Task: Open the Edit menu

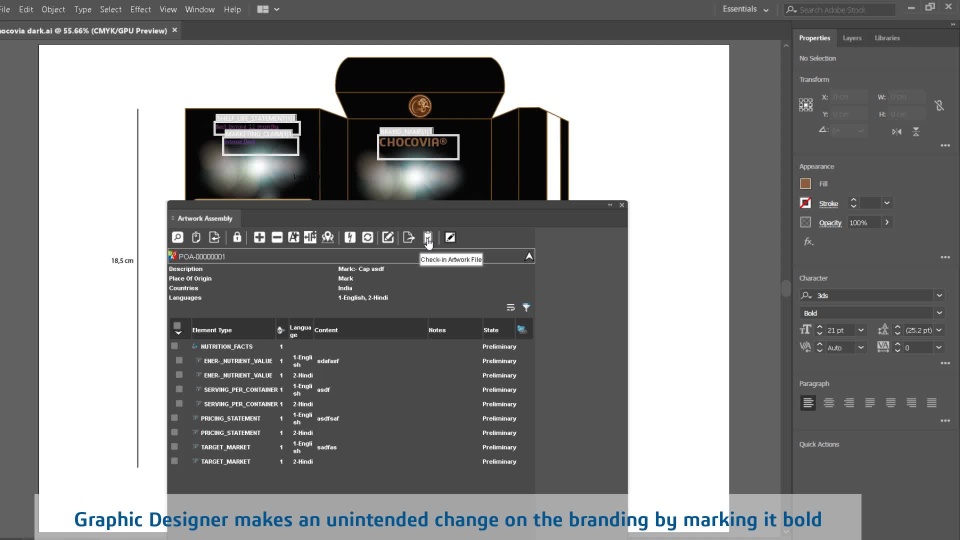Action: coord(26,9)
